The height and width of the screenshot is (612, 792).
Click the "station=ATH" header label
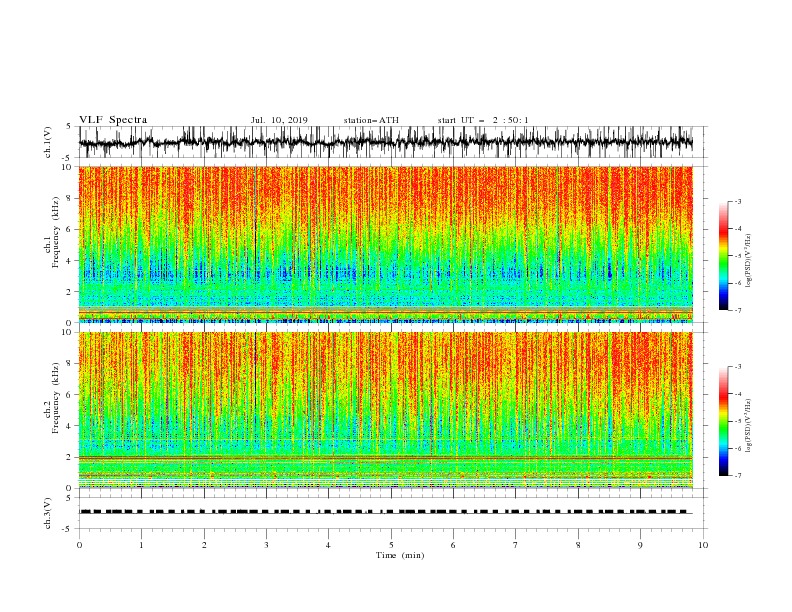(371, 120)
